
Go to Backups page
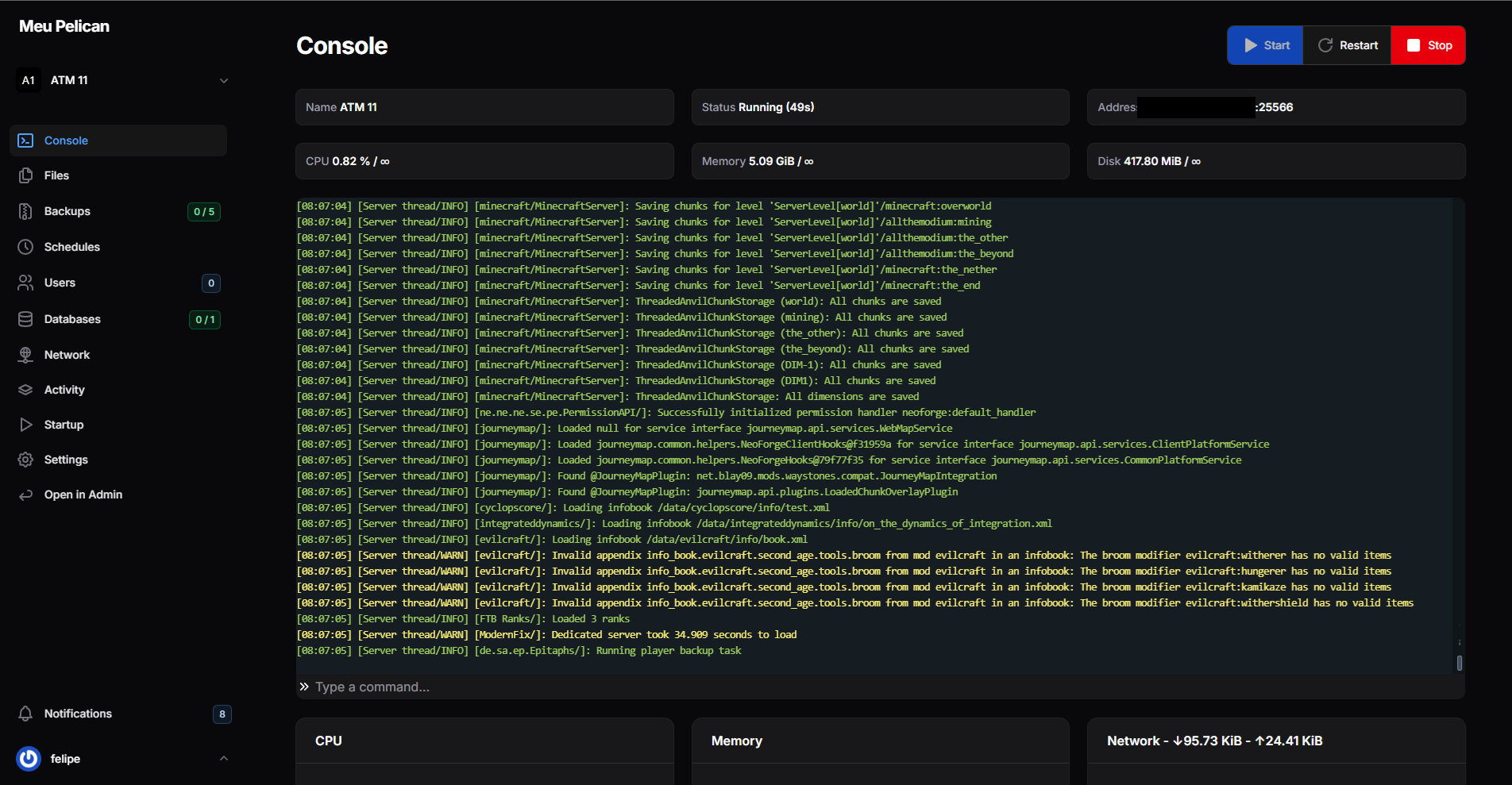click(x=118, y=211)
